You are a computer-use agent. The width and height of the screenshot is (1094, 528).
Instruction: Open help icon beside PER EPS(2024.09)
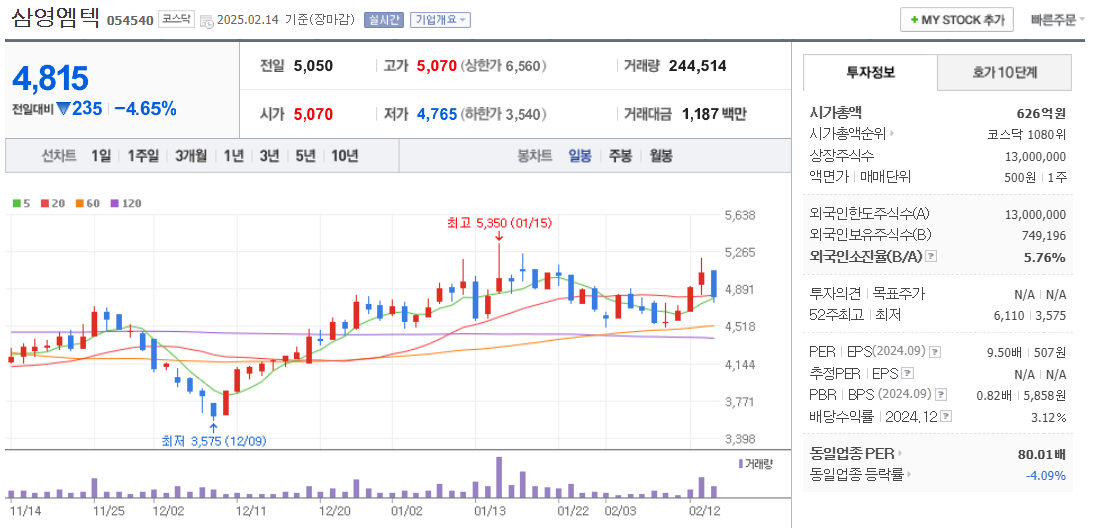(936, 352)
